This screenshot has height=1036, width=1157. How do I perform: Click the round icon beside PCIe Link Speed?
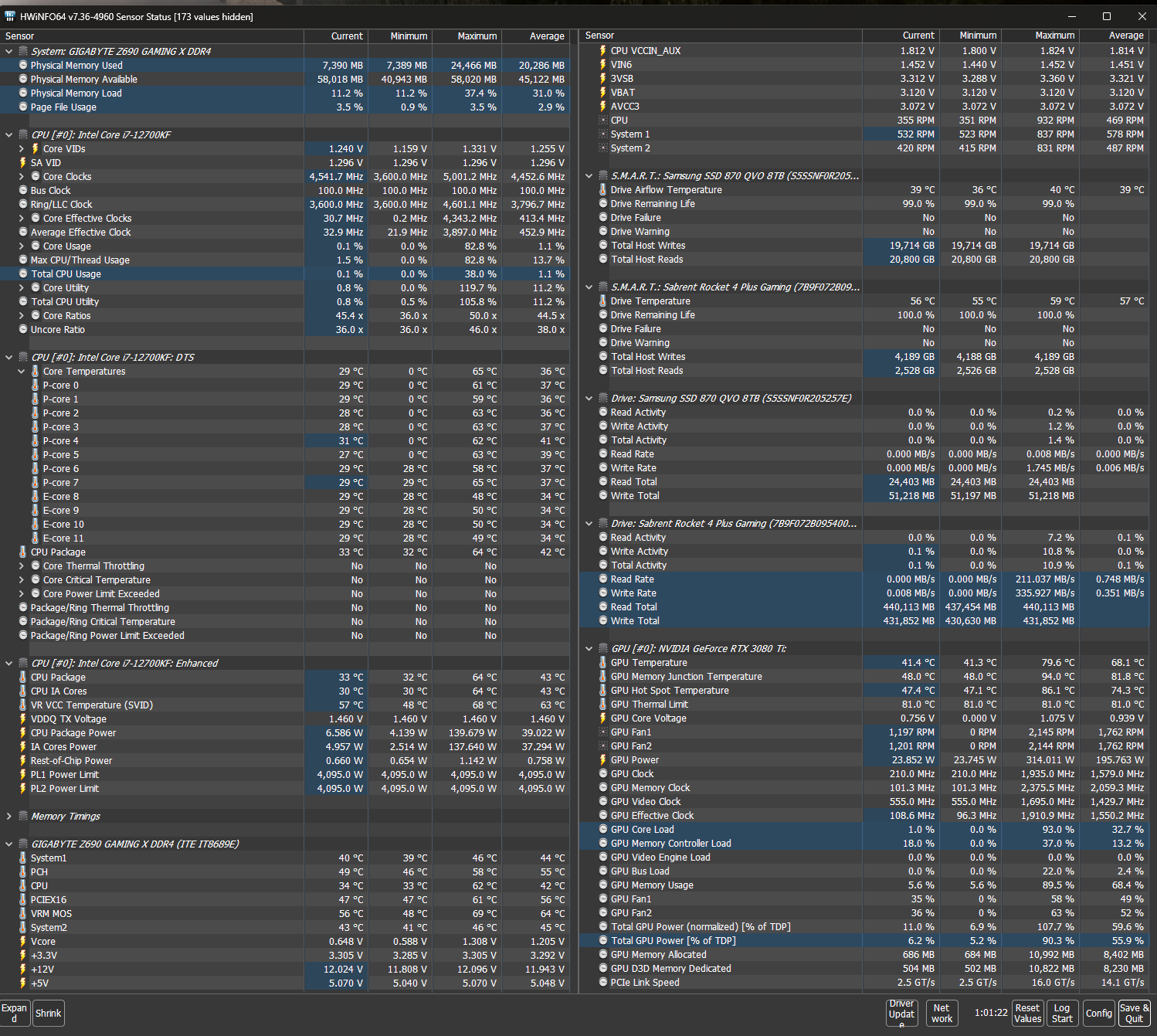[603, 983]
